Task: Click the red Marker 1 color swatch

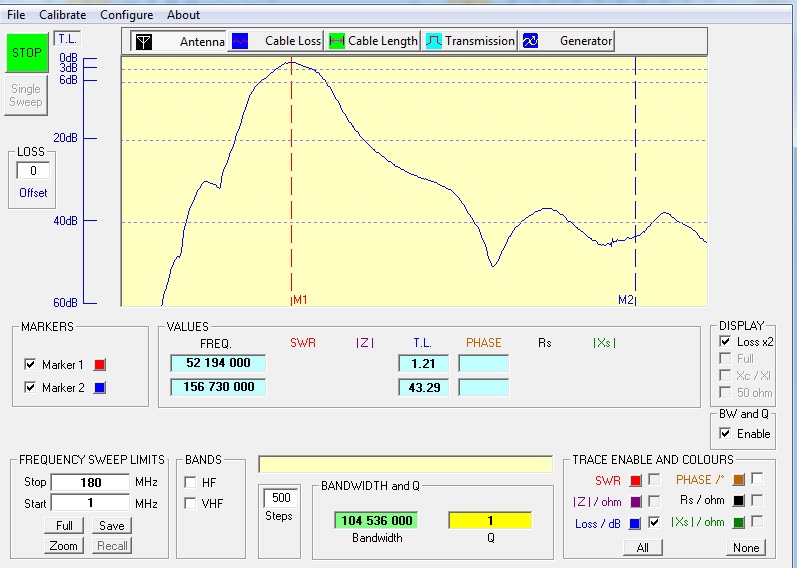Action: [x=99, y=365]
